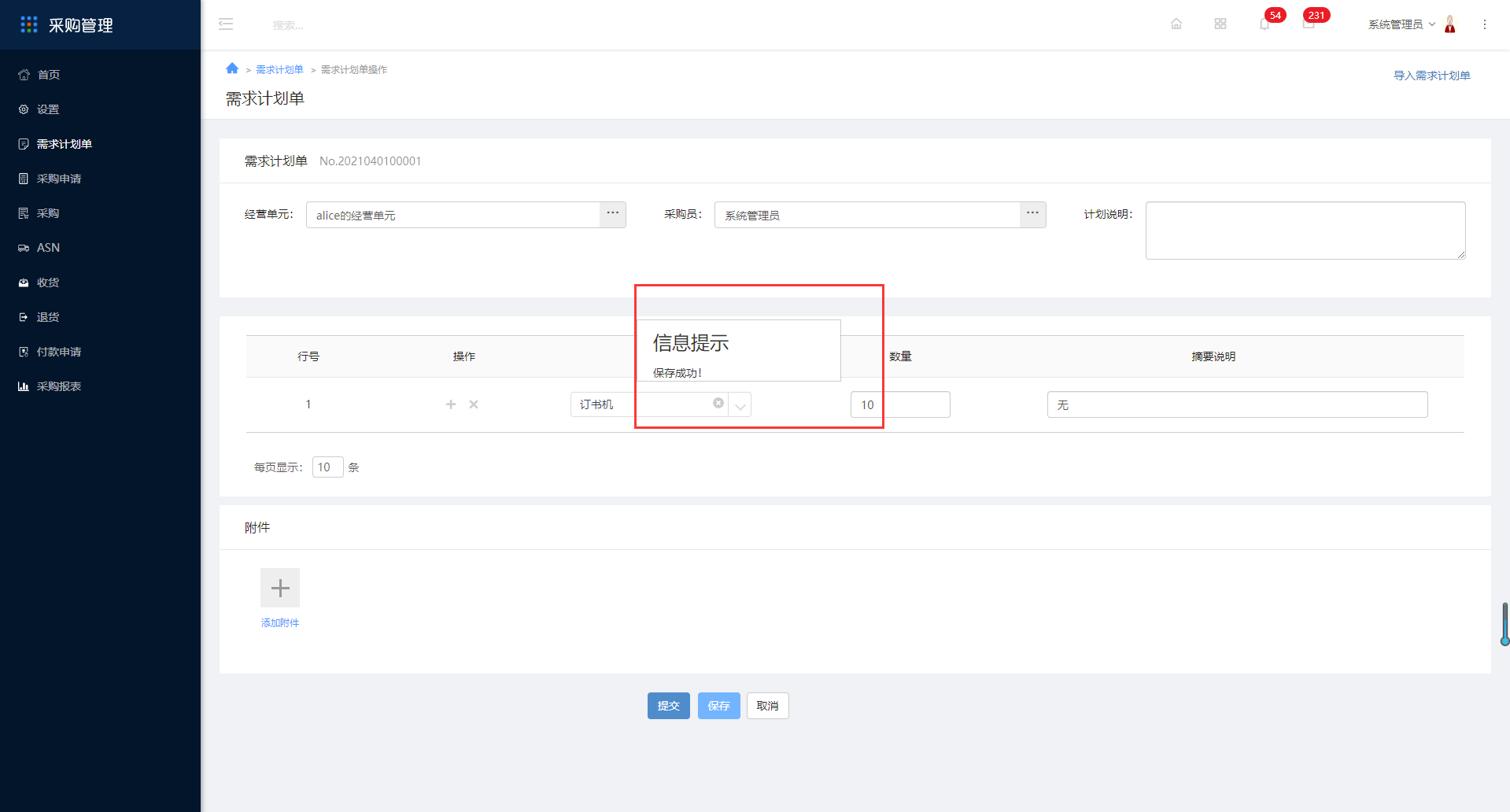Viewport: 1510px width, 812px height.
Task: Click the ASN truck icon in the sidebar
Action: pos(24,248)
